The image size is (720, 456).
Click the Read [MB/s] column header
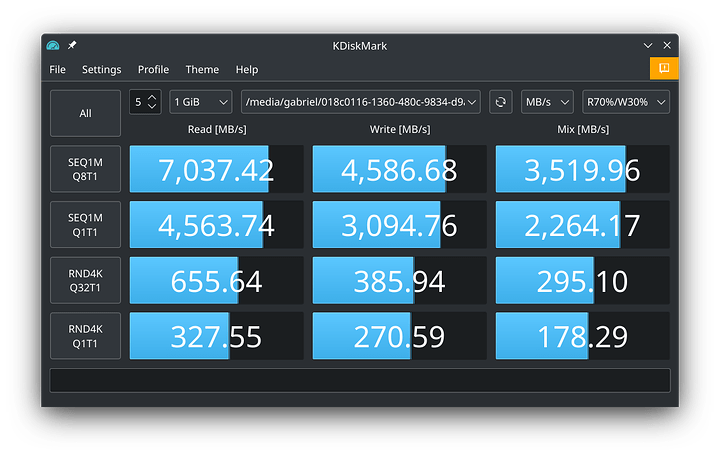click(217, 129)
